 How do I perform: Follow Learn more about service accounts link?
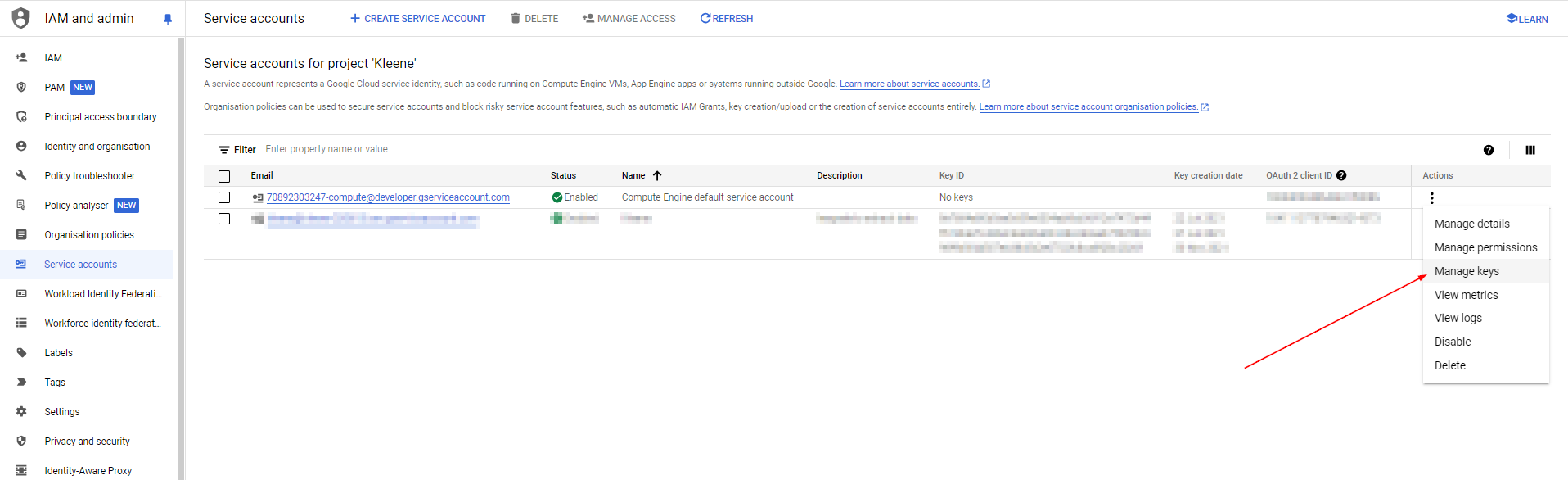909,84
